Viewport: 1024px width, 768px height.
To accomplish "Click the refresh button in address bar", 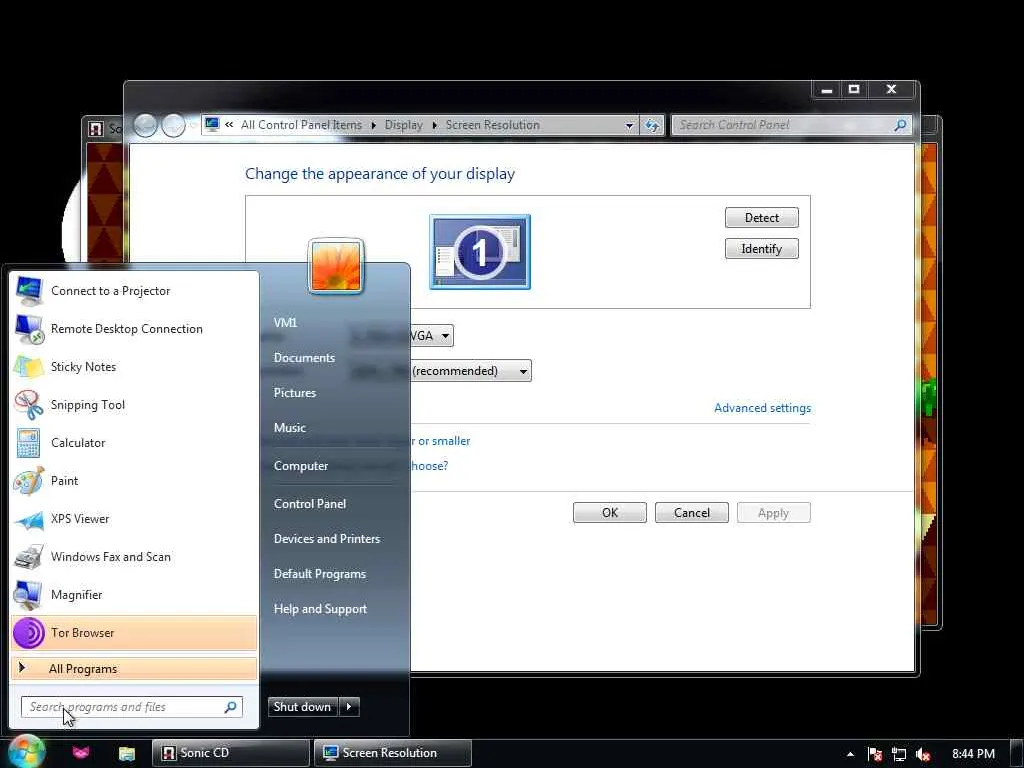I will click(652, 125).
